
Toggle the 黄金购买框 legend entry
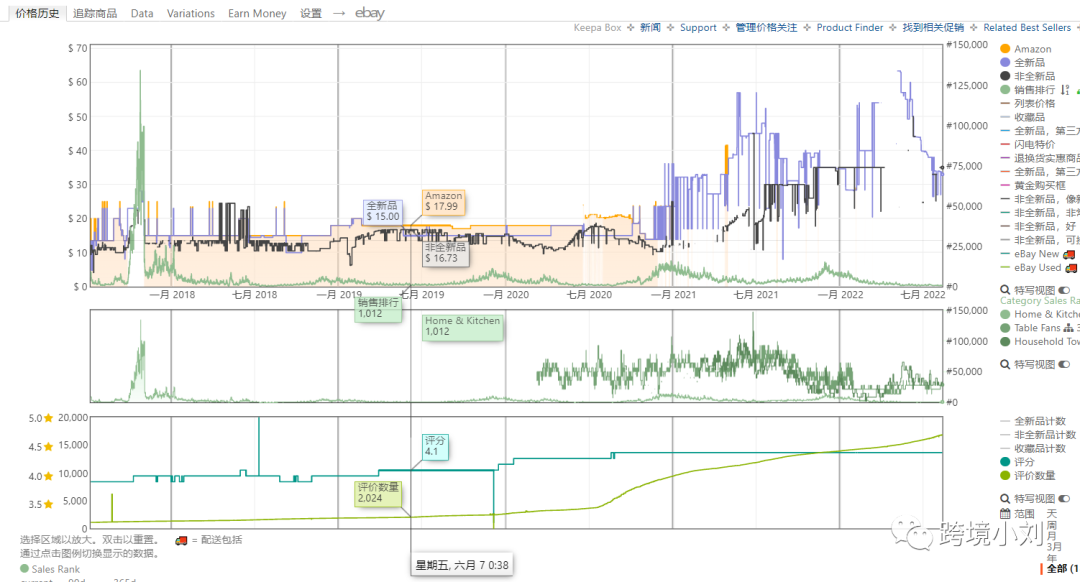pyautogui.click(x=1033, y=185)
